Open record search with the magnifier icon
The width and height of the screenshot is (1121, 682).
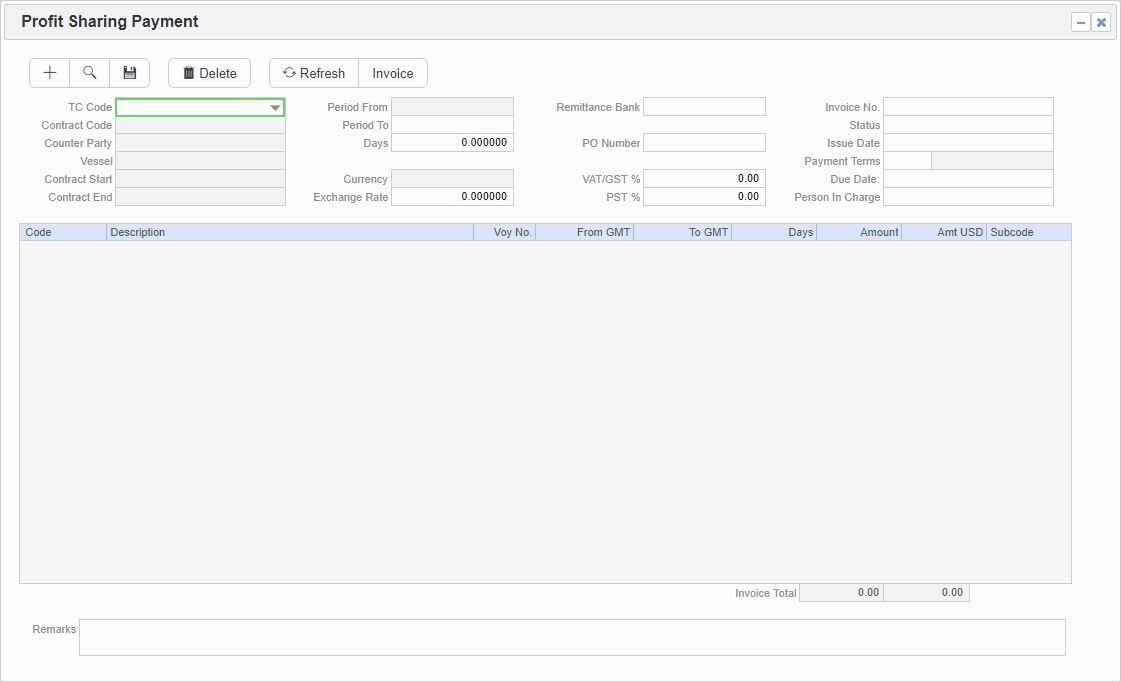click(x=89, y=72)
